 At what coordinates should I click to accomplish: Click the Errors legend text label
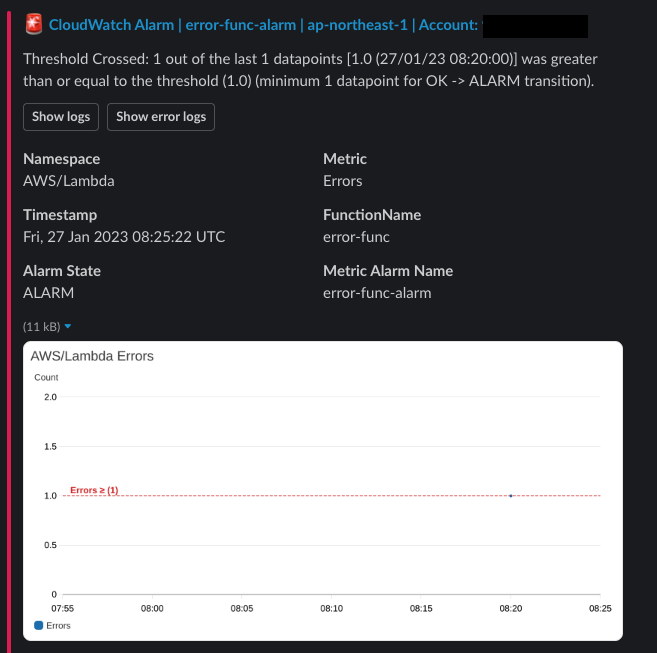coord(58,625)
